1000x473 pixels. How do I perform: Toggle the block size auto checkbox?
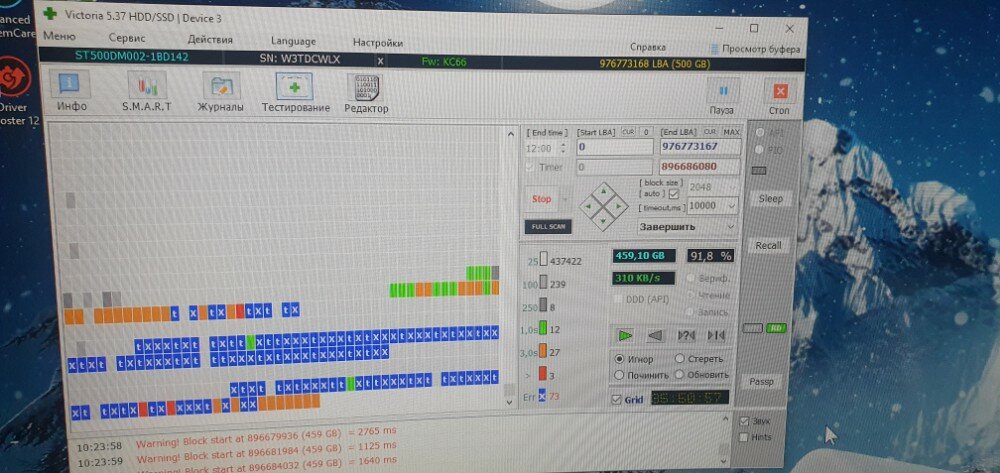[x=673, y=193]
